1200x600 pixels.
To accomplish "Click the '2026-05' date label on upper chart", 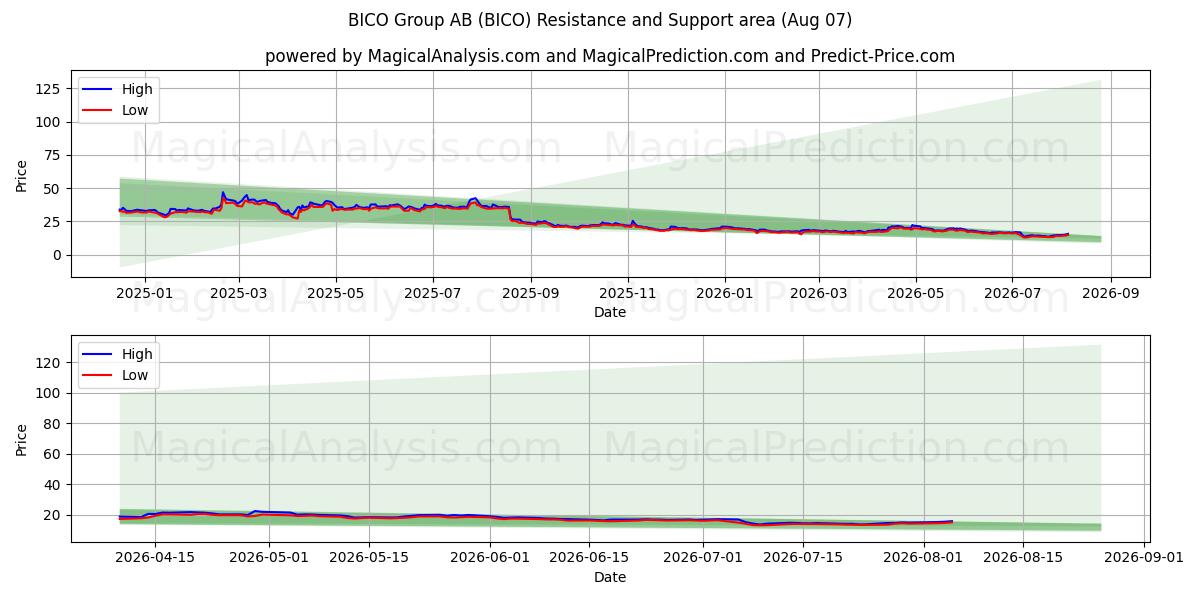I will tap(916, 294).
